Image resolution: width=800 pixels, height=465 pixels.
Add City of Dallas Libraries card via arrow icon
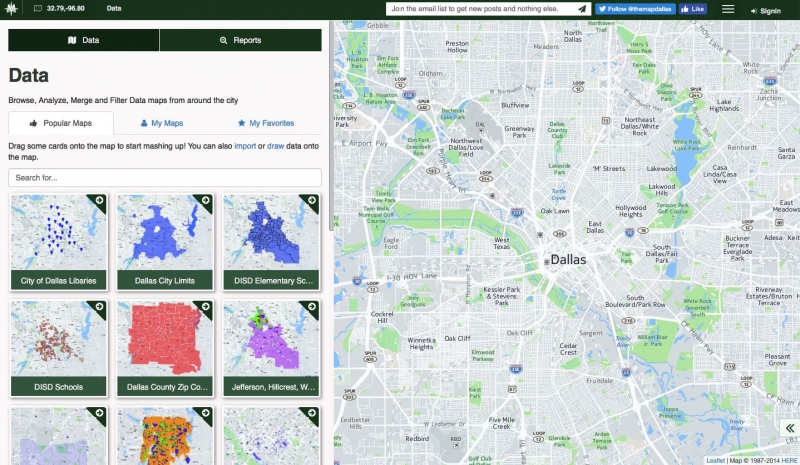[x=99, y=200]
